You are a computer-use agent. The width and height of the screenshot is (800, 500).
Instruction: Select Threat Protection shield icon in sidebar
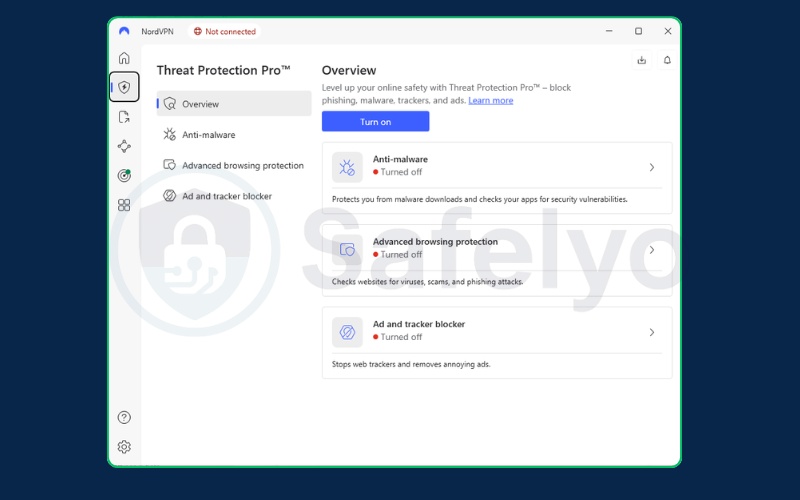point(124,87)
